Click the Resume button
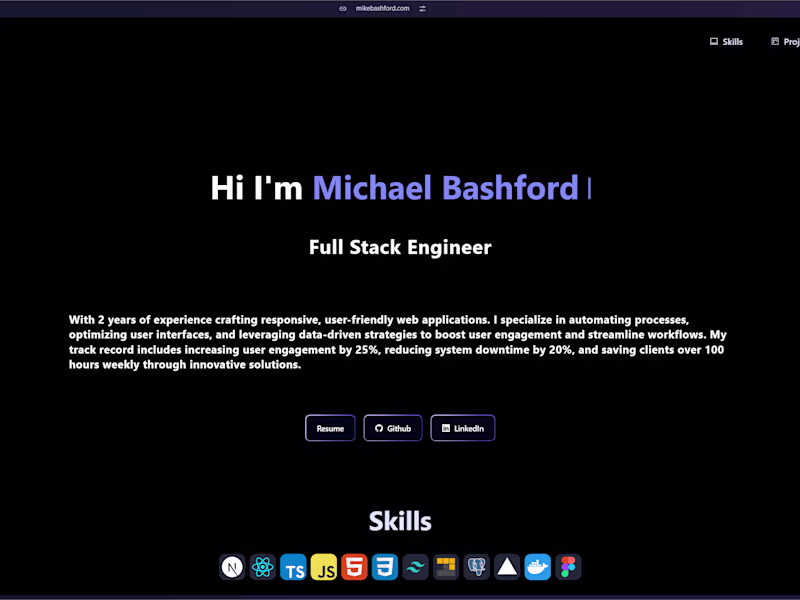Image resolution: width=800 pixels, height=600 pixels. click(330, 428)
